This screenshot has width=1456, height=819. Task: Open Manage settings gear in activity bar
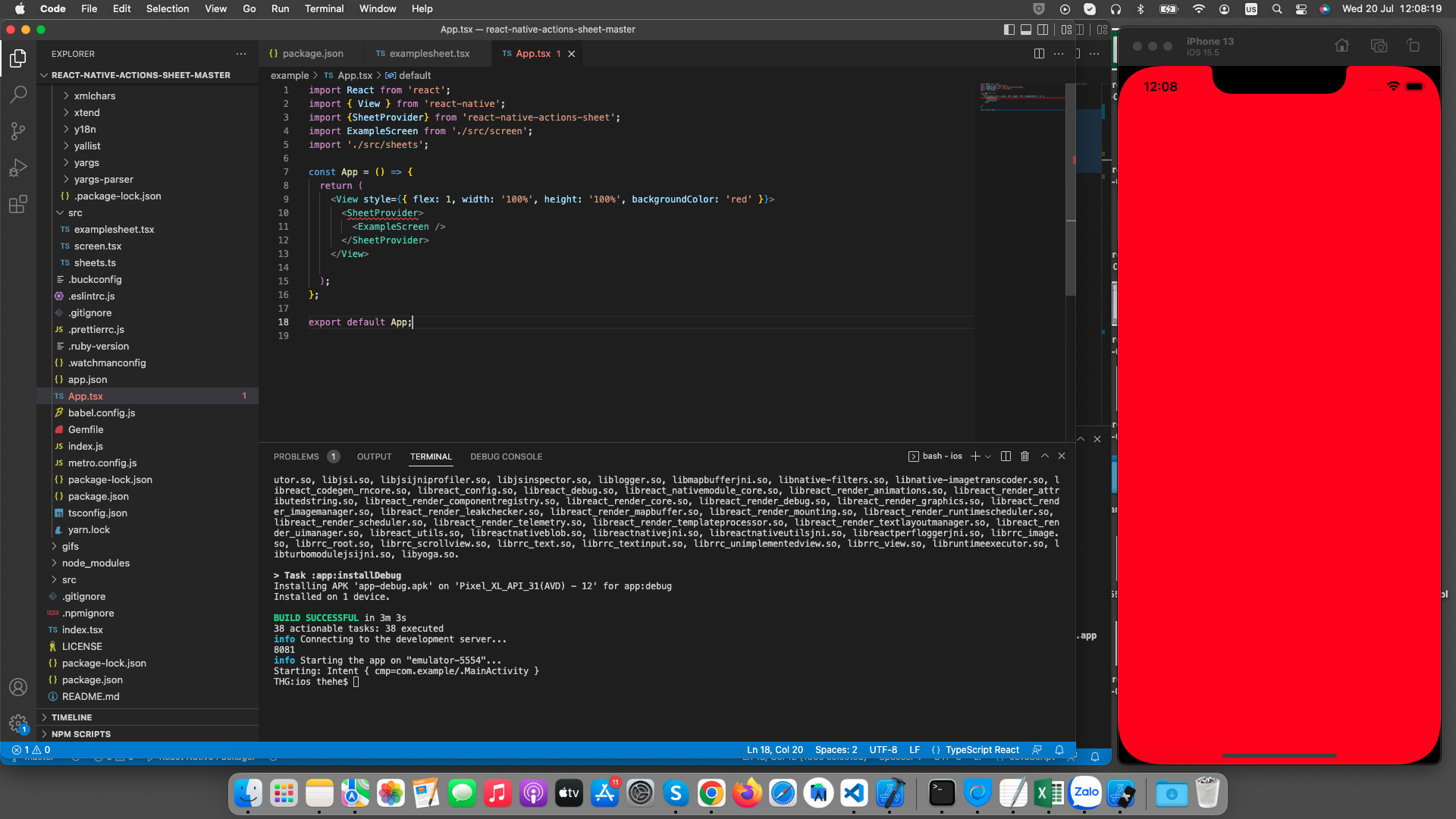click(x=18, y=723)
